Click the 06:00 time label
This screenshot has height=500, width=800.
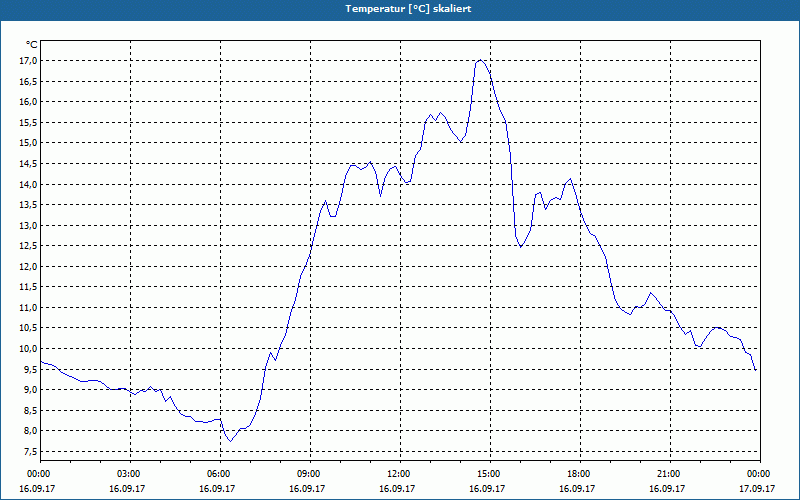pos(218,474)
